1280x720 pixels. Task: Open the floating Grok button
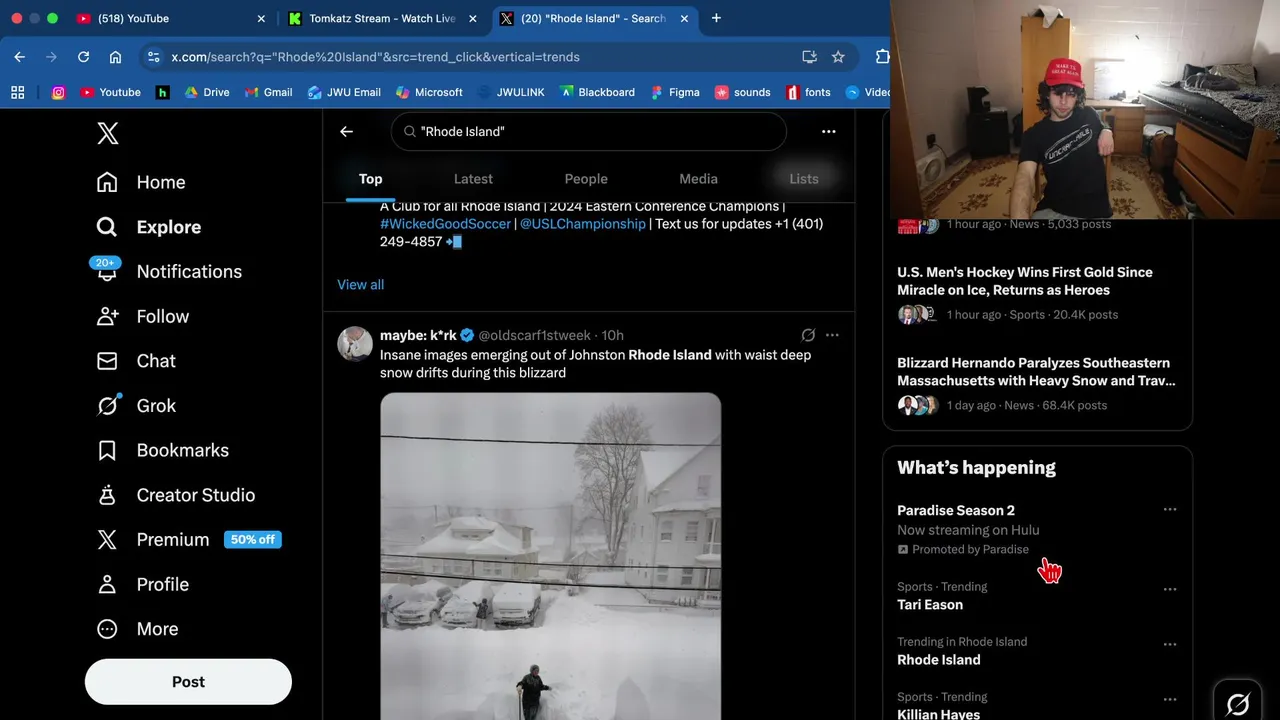[x=1237, y=704]
